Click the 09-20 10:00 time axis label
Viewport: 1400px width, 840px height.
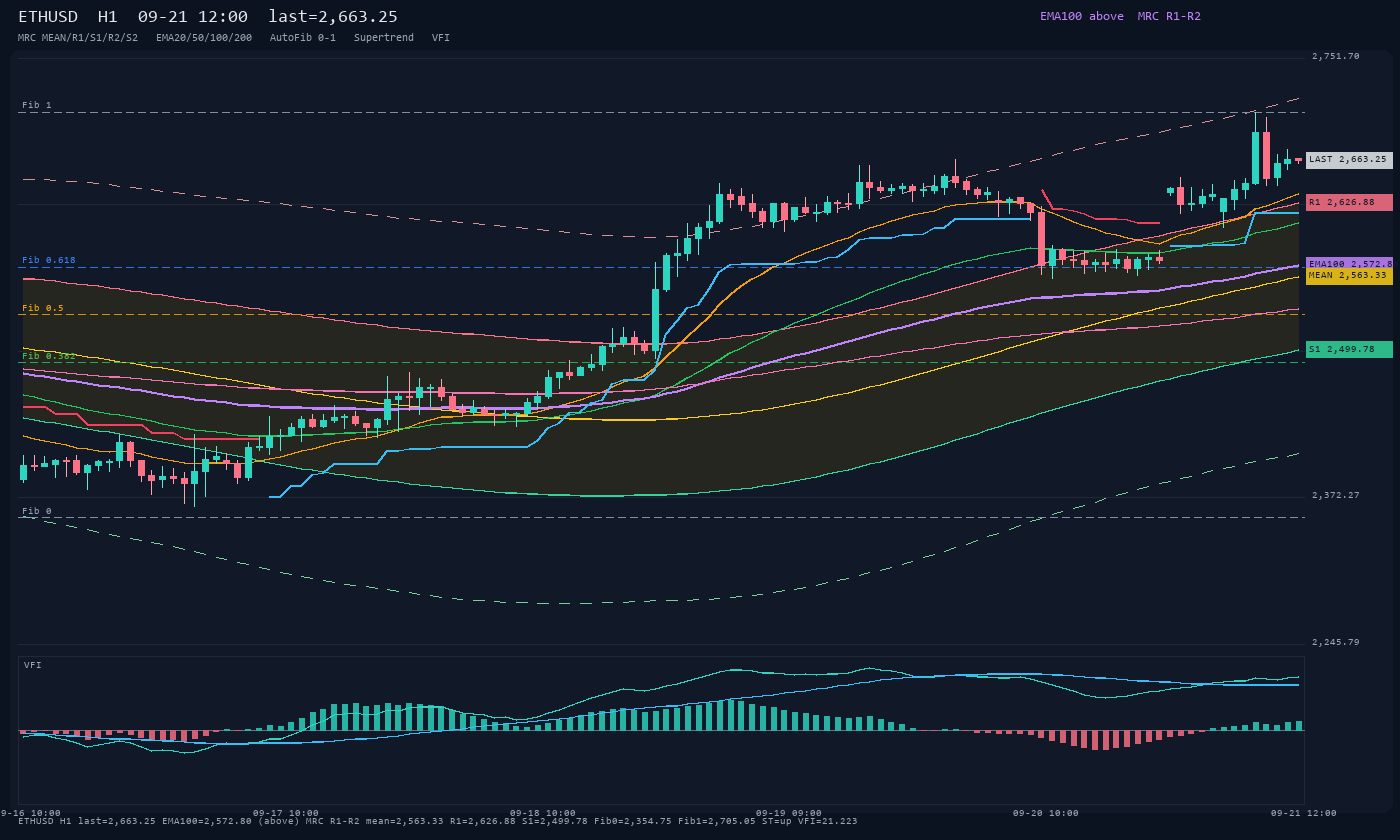click(1046, 813)
